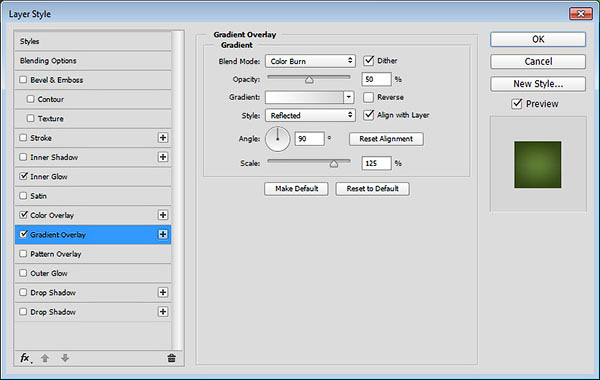Delete effect with the trash icon
This screenshot has height=380, width=600.
[x=171, y=358]
